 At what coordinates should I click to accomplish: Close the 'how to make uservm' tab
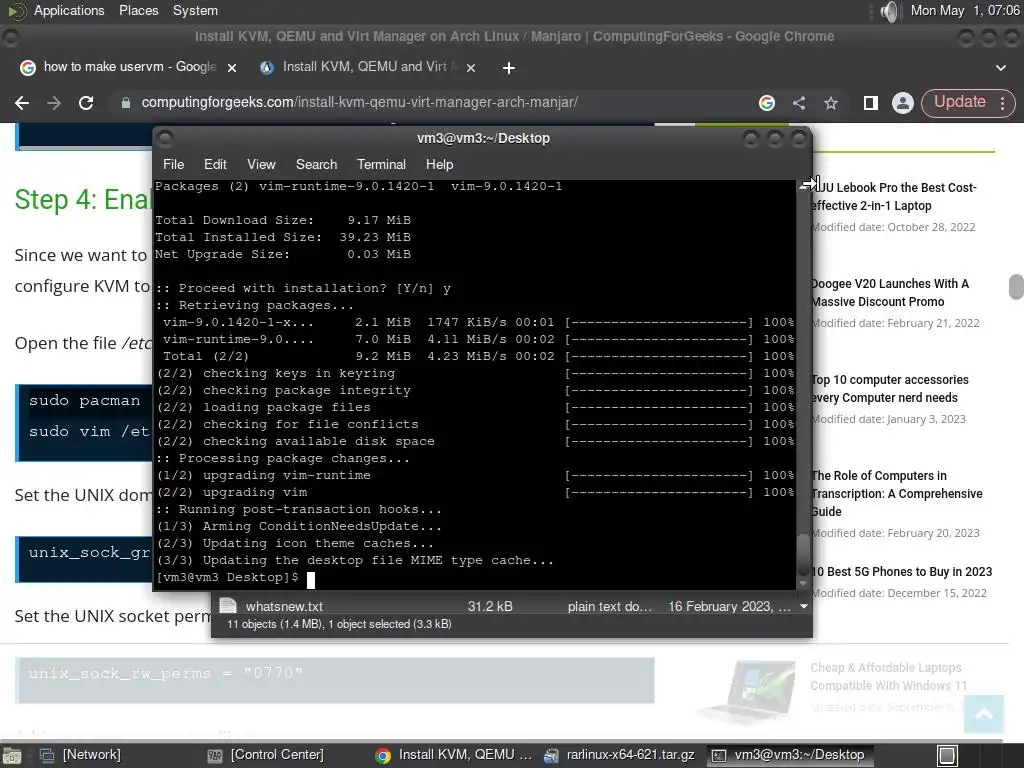pos(231,67)
